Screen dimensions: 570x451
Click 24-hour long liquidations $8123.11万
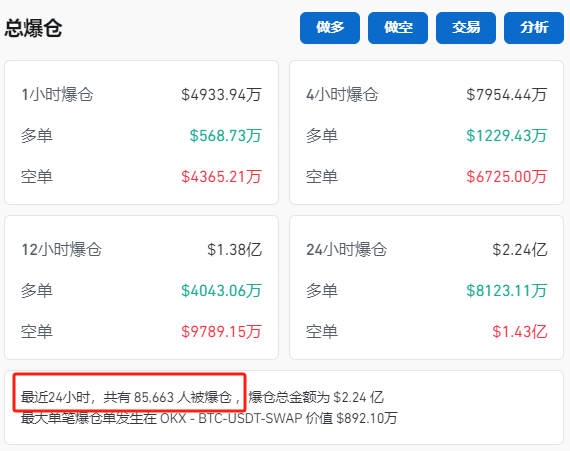506,291
